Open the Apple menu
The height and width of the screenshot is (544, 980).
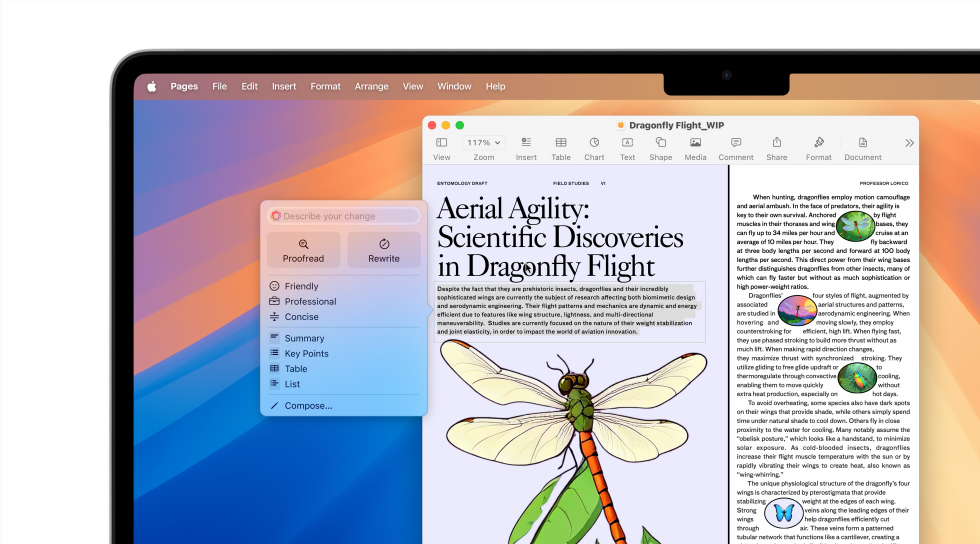point(152,86)
